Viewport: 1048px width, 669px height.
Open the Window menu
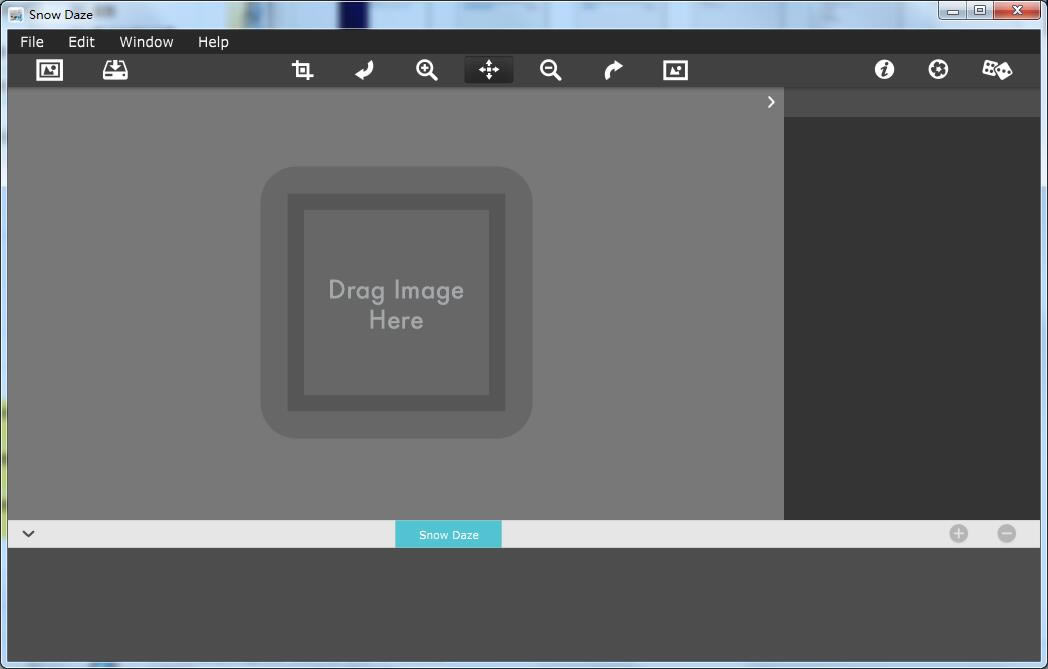click(146, 42)
